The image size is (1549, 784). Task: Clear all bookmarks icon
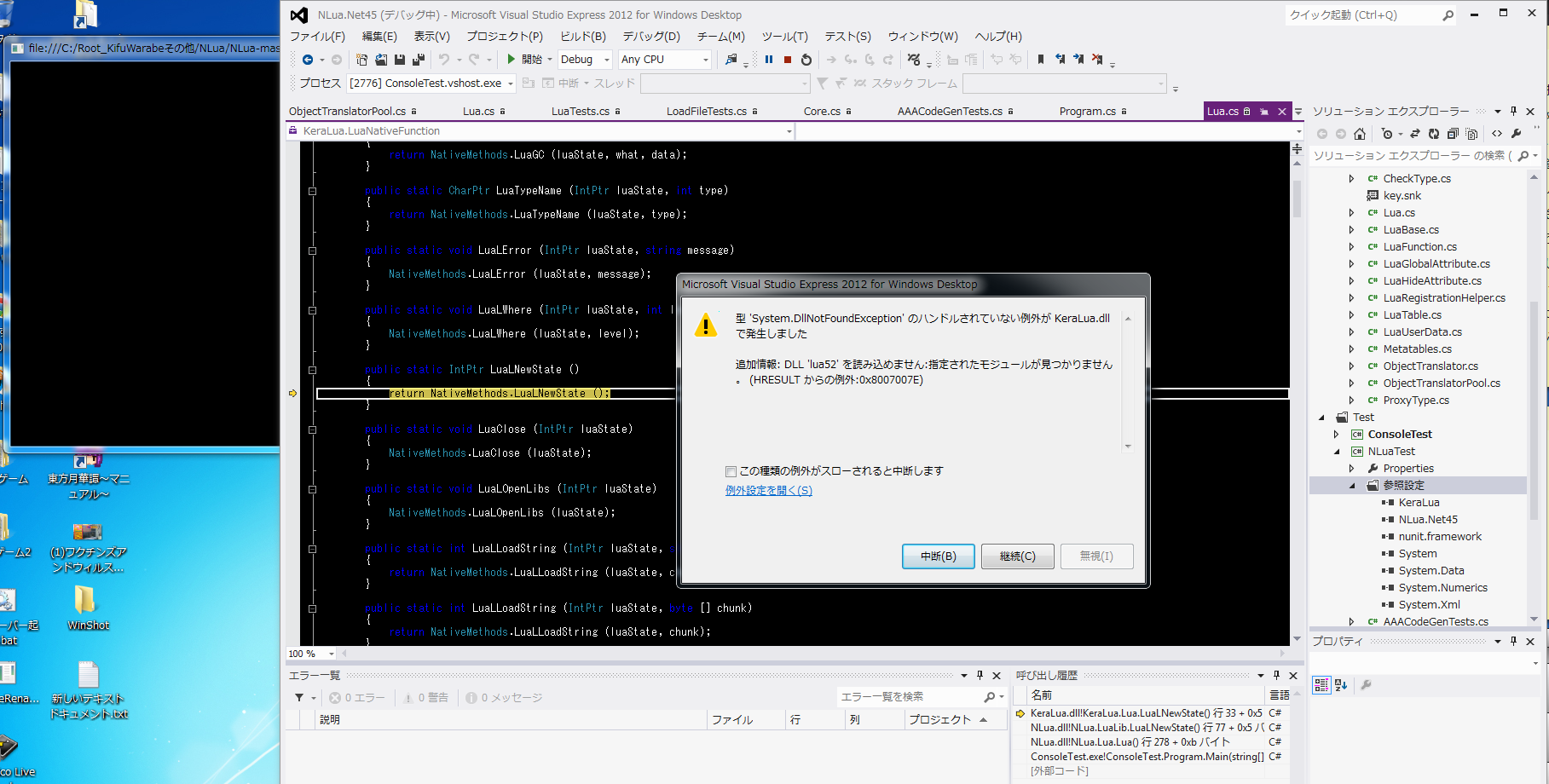click(1097, 60)
